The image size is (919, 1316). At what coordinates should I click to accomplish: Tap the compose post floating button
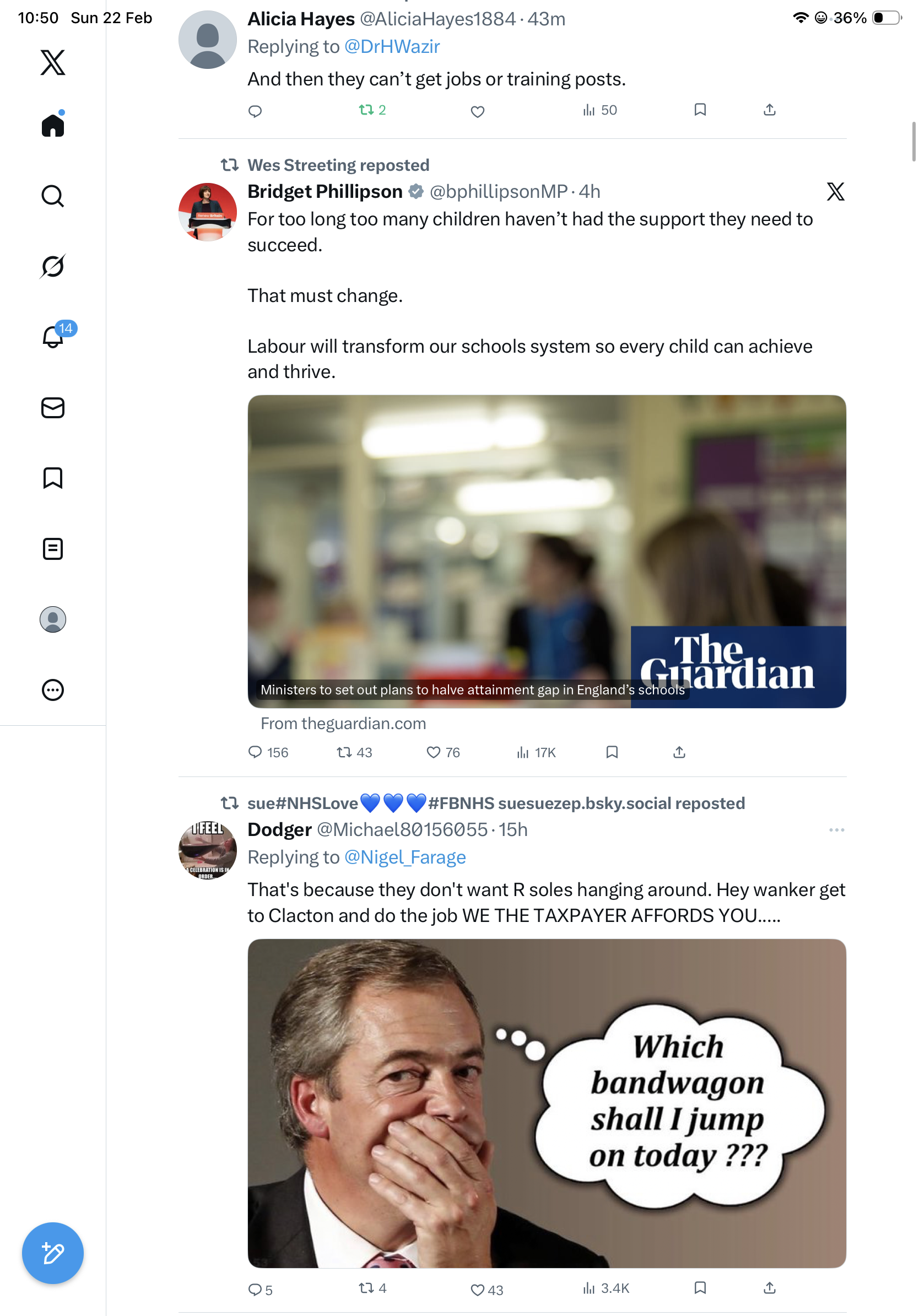click(x=53, y=1253)
